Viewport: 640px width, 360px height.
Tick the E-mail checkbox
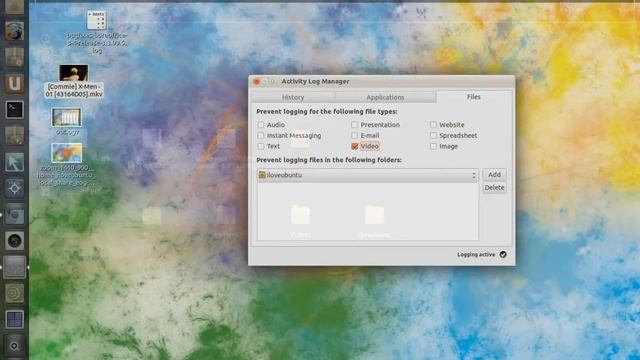coord(354,135)
